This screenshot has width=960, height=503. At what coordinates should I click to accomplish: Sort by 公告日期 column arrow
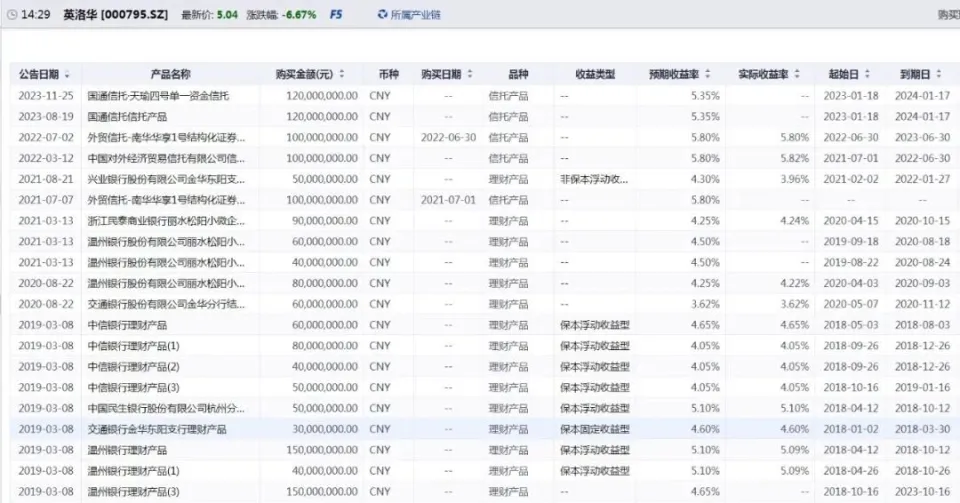pos(68,75)
